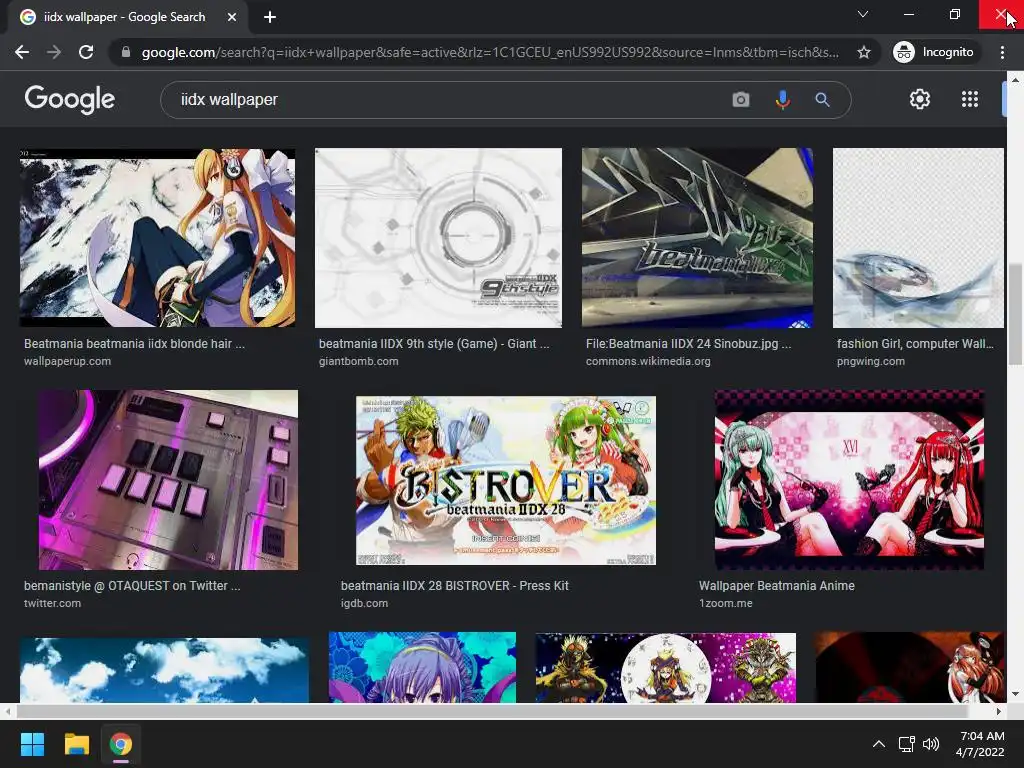This screenshot has width=1024, height=768.
Task: Open the Sinobuz cabinet photo thumbnail
Action: [697, 238]
